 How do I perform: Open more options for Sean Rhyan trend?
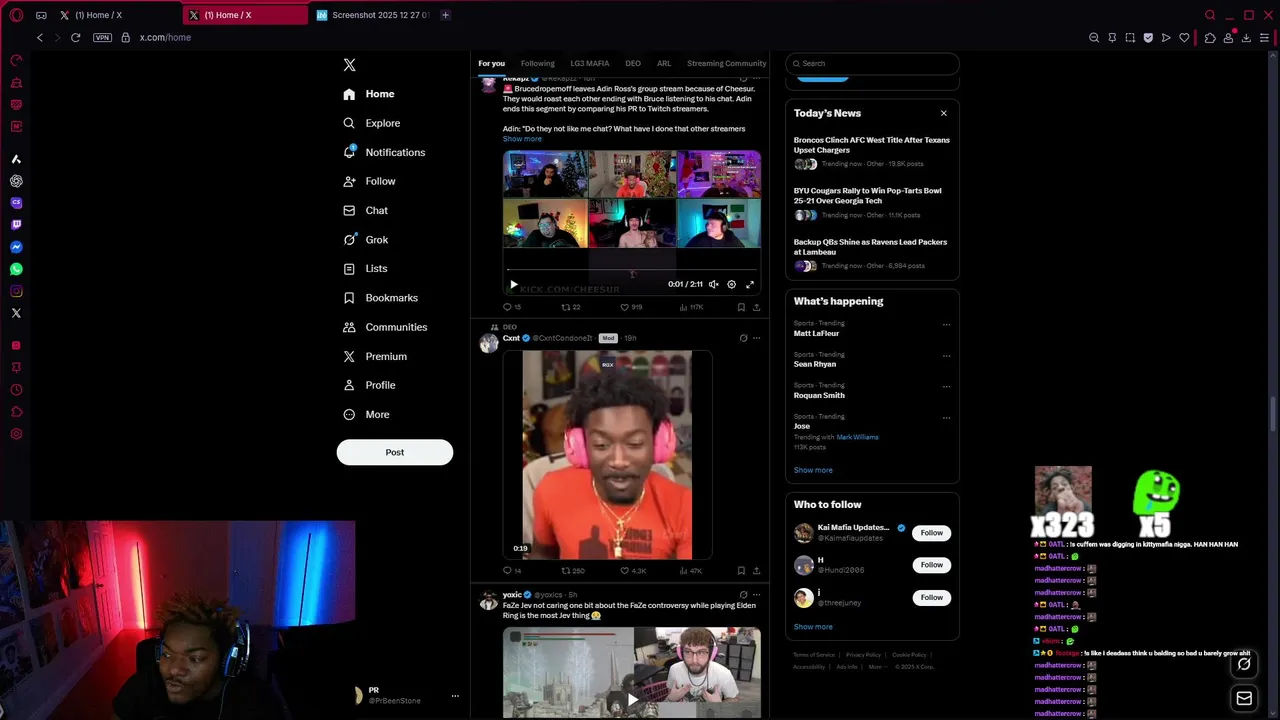click(x=946, y=356)
